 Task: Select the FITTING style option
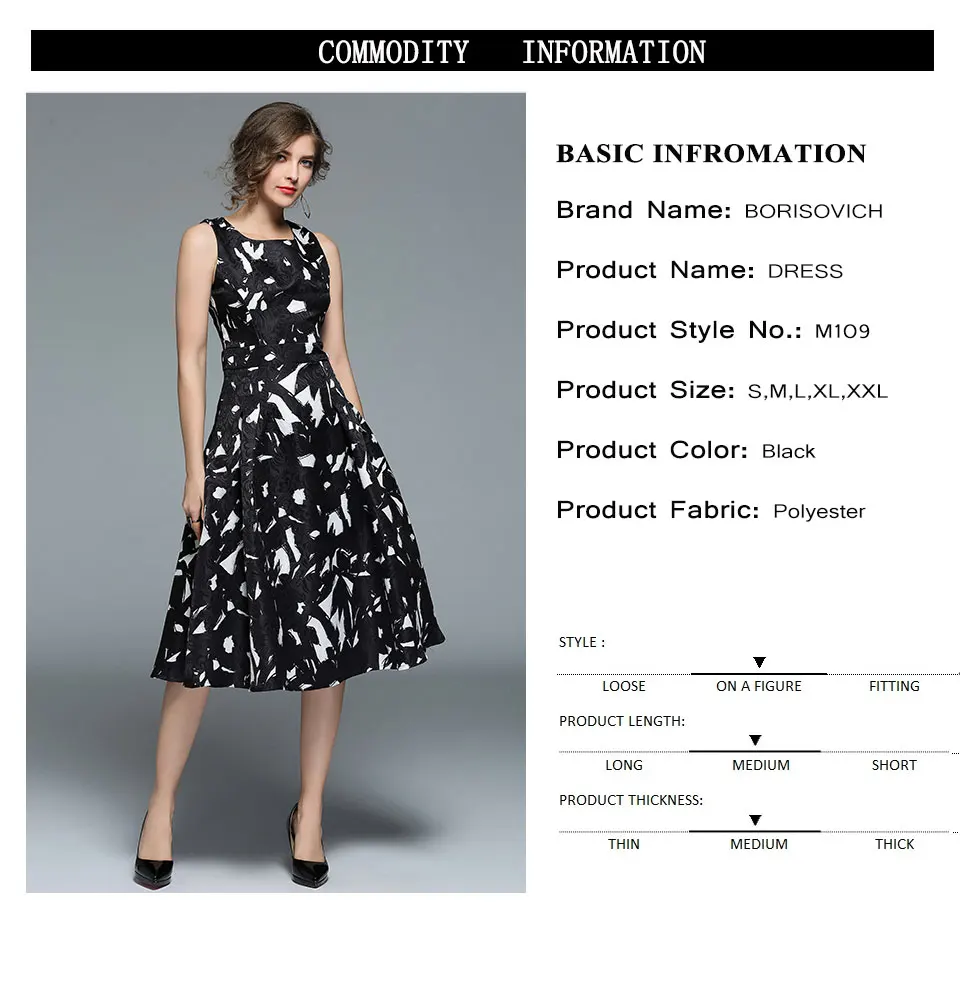tap(894, 686)
